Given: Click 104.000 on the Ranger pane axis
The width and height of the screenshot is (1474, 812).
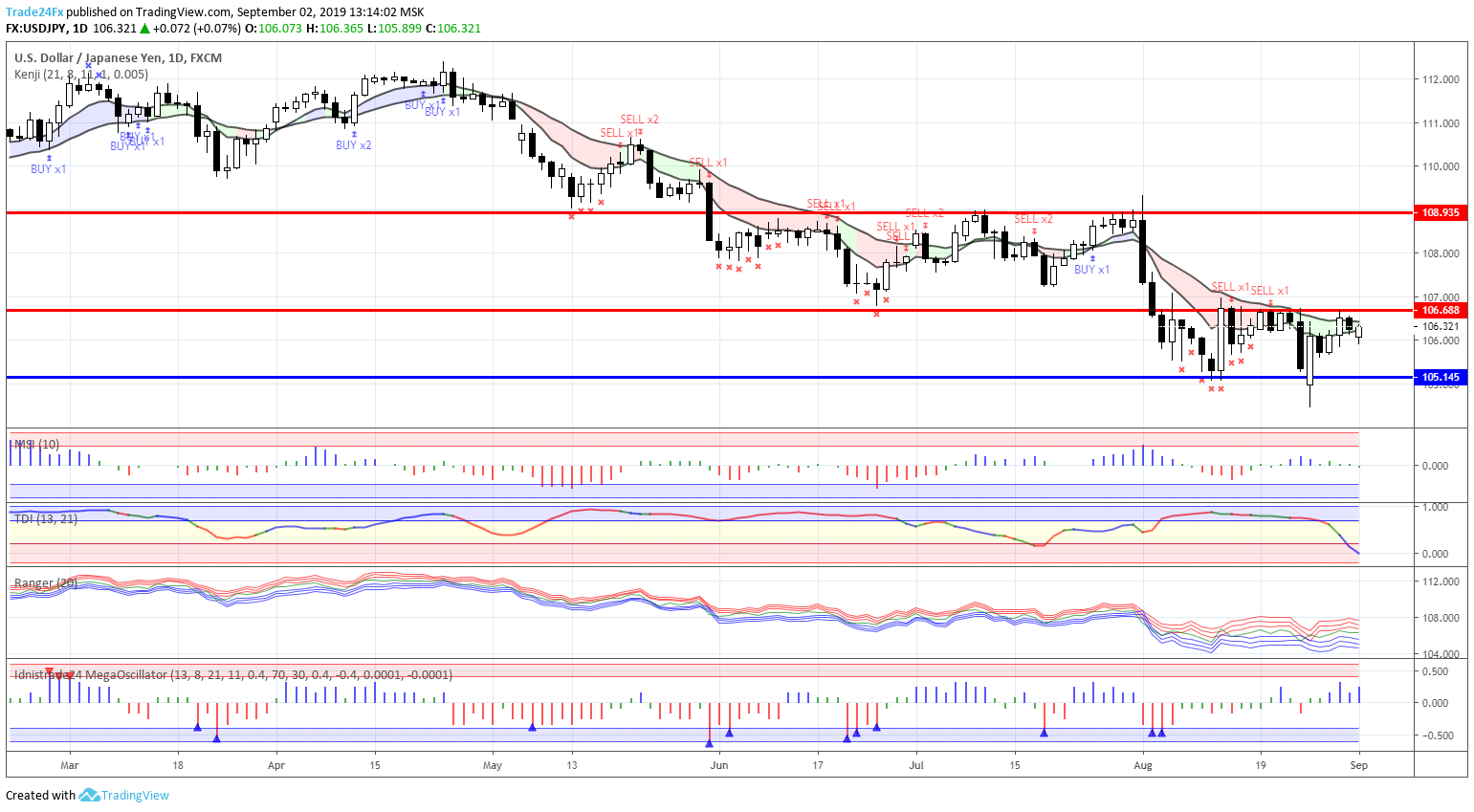Looking at the screenshot, I should (x=1441, y=654).
